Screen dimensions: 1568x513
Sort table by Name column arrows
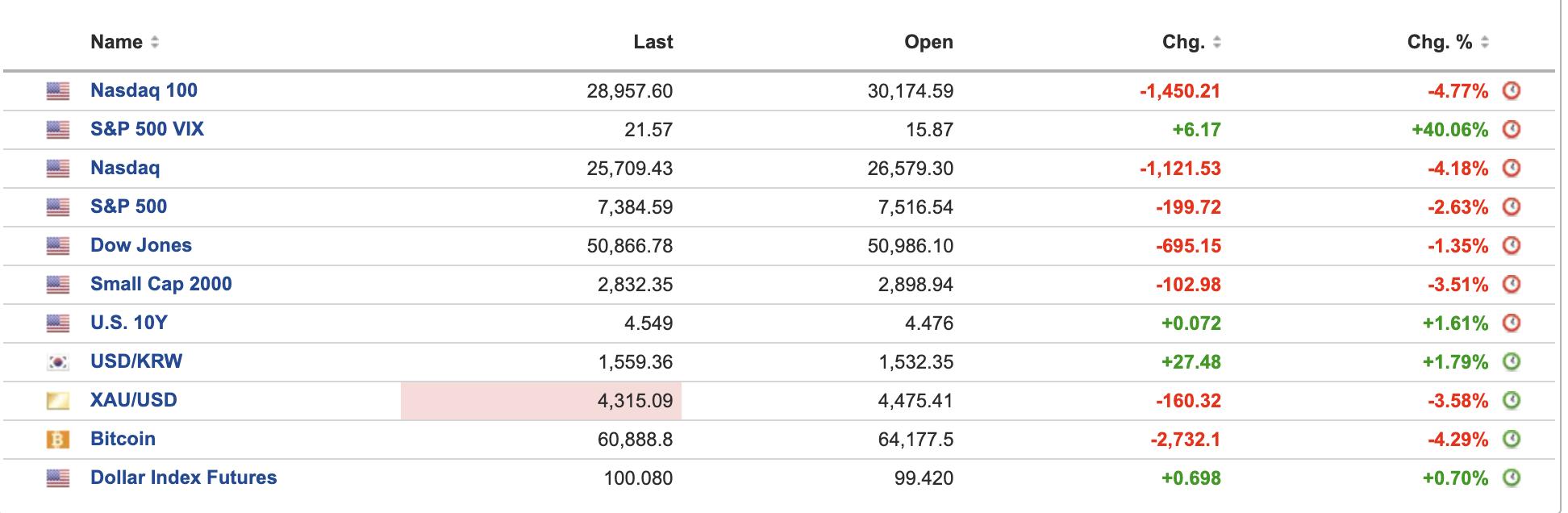coord(155,42)
